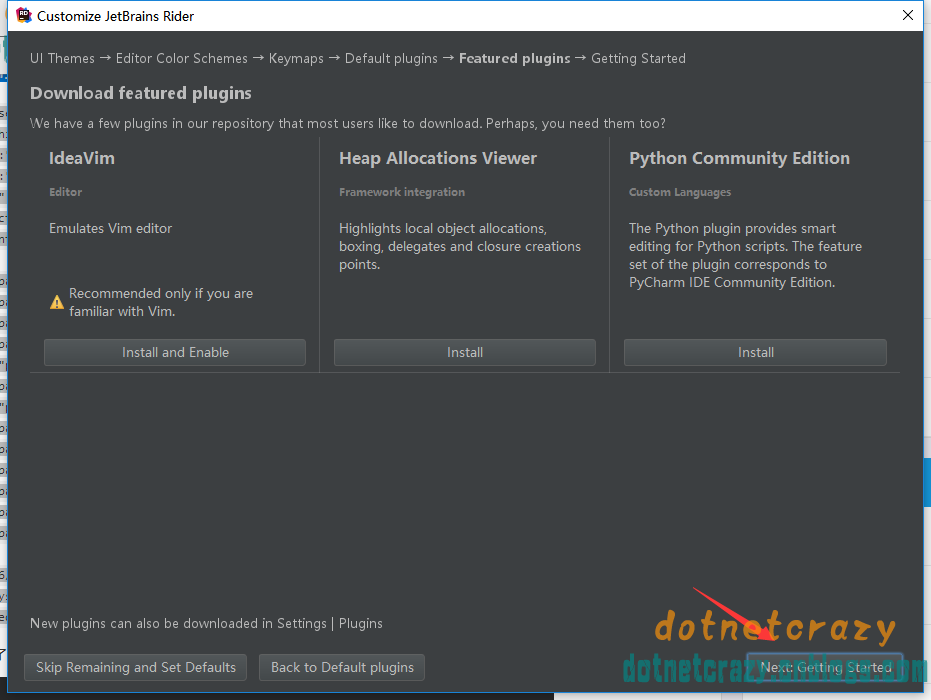Viewport: 931px width, 700px height.
Task: Select the UI Themes breadcrumb step
Action: point(62,58)
